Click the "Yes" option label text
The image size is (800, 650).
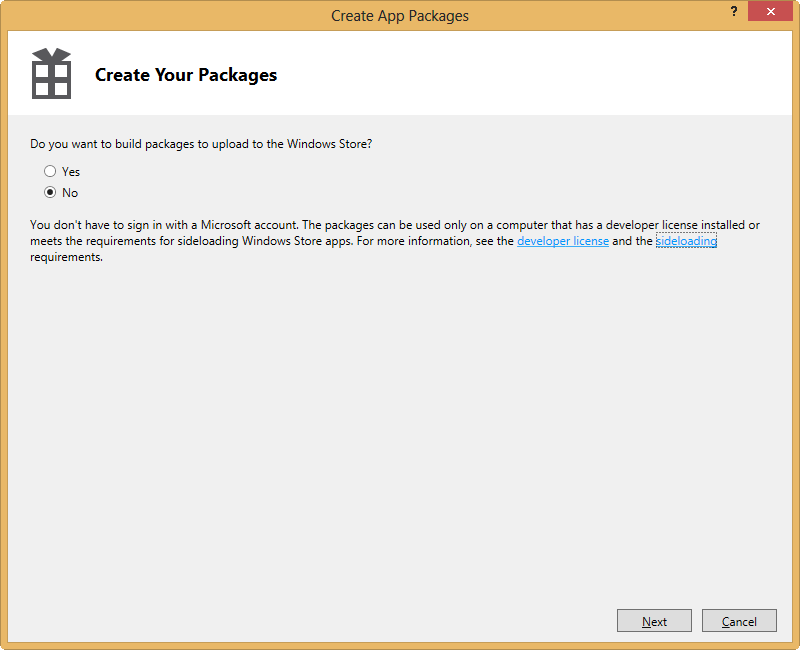[x=71, y=172]
